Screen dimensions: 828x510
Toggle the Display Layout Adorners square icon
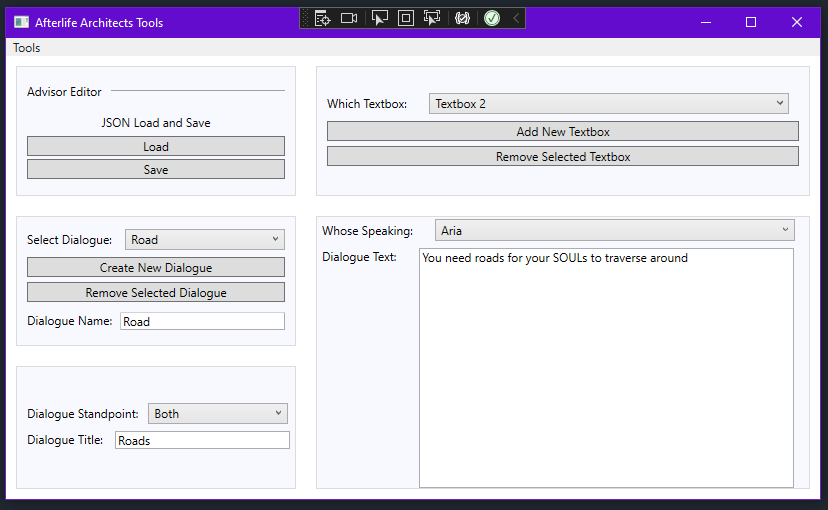pyautogui.click(x=405, y=18)
